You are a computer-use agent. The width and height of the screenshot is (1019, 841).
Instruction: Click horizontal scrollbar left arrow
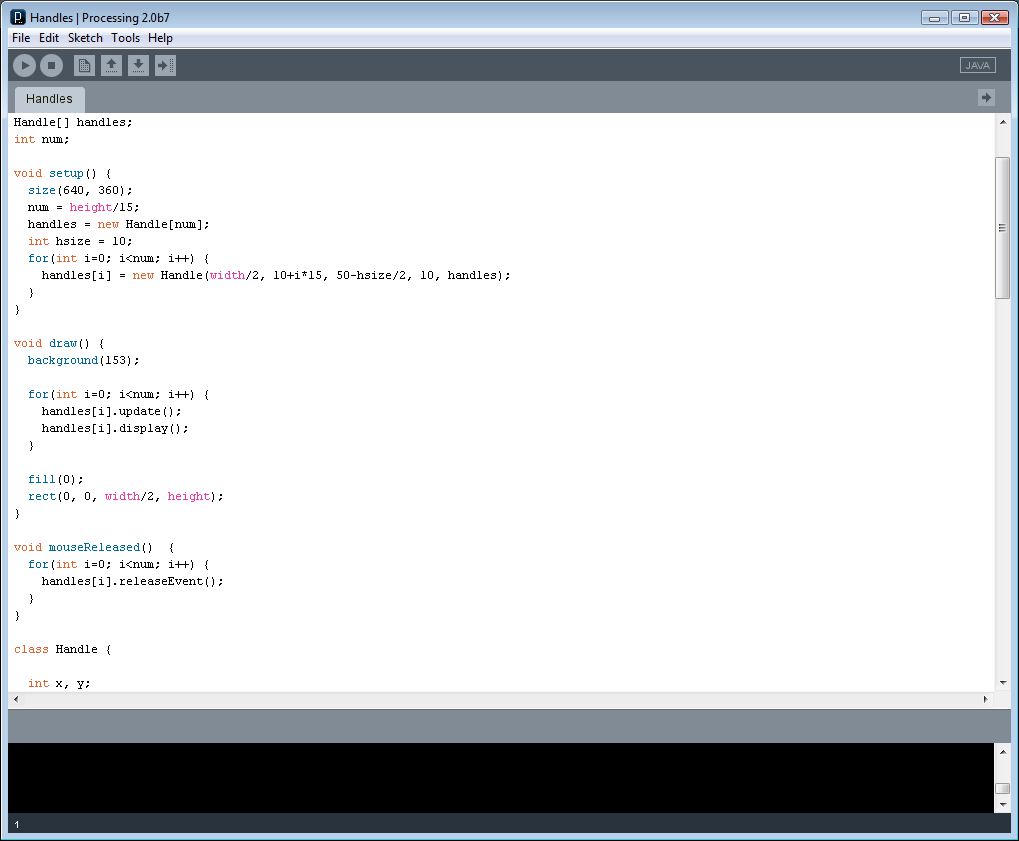16,699
